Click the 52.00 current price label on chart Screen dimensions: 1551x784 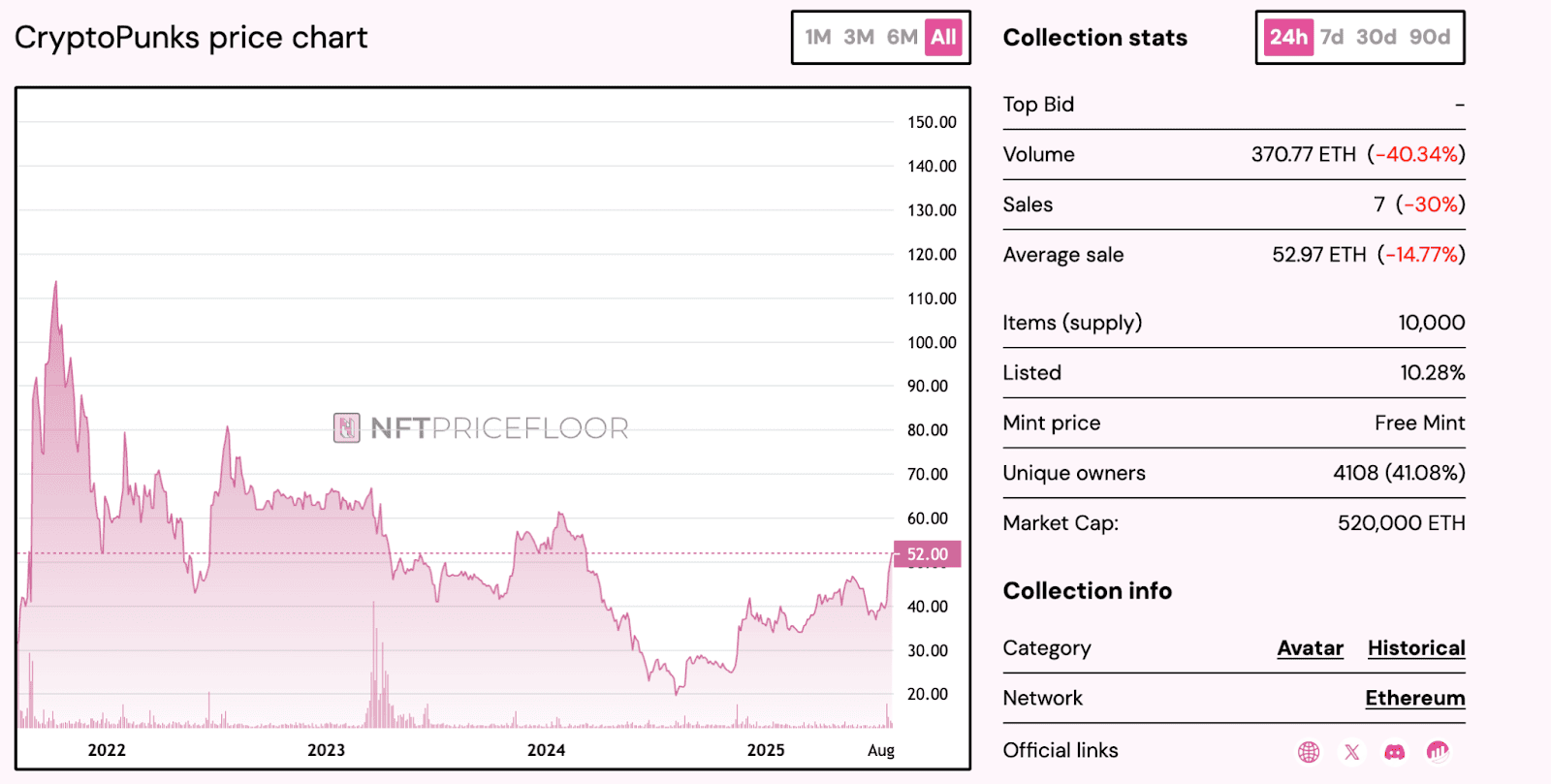[x=928, y=554]
